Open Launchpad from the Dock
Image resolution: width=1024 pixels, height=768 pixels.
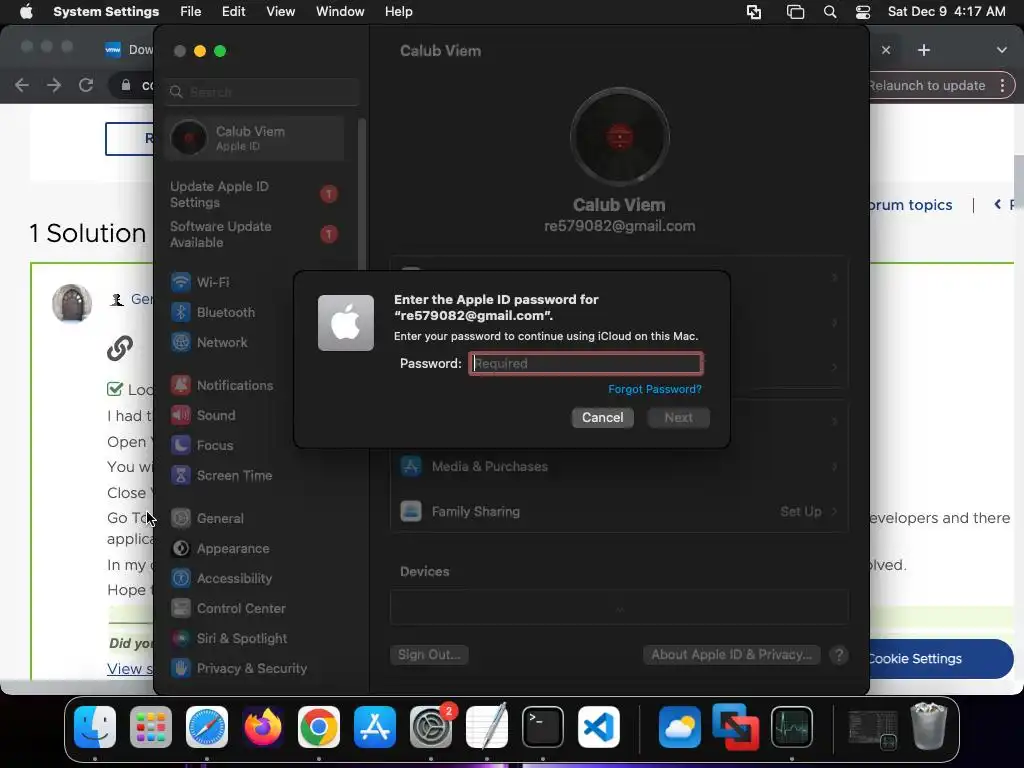pos(151,727)
